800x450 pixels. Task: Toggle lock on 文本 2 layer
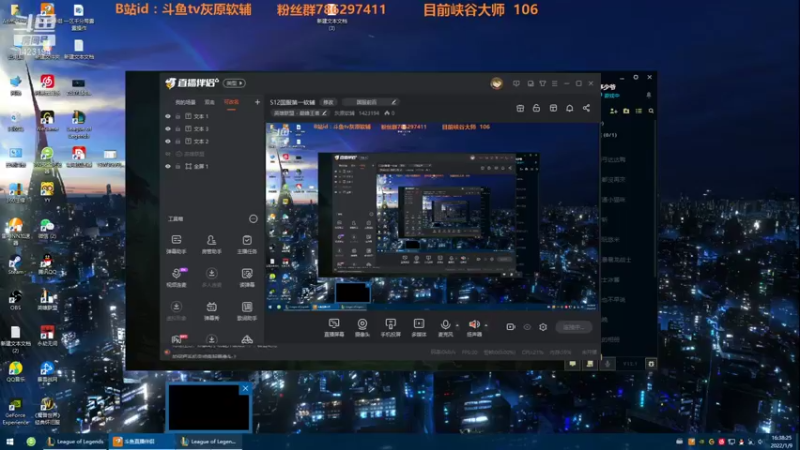[x=178, y=141]
